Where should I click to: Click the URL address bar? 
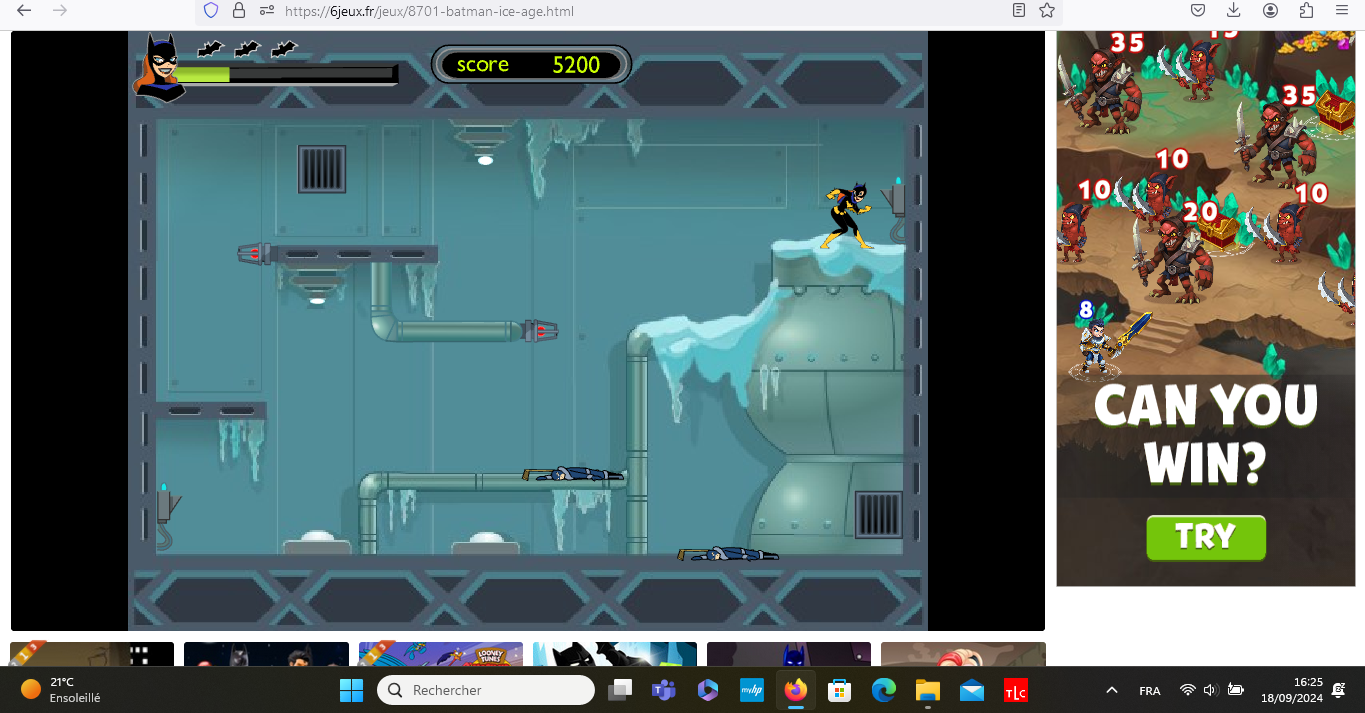pyautogui.click(x=600, y=11)
